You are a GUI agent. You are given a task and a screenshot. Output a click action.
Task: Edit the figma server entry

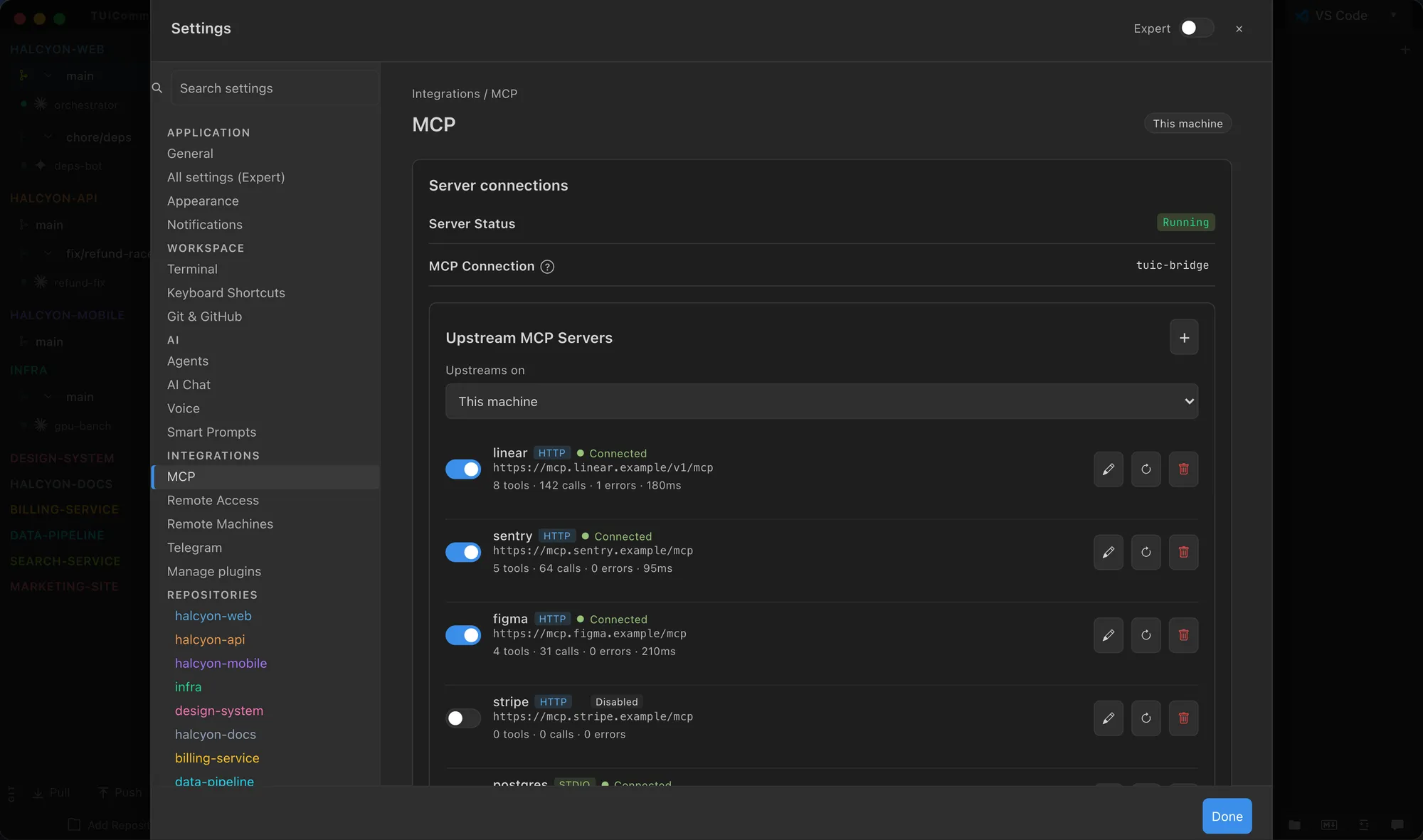[1108, 635]
